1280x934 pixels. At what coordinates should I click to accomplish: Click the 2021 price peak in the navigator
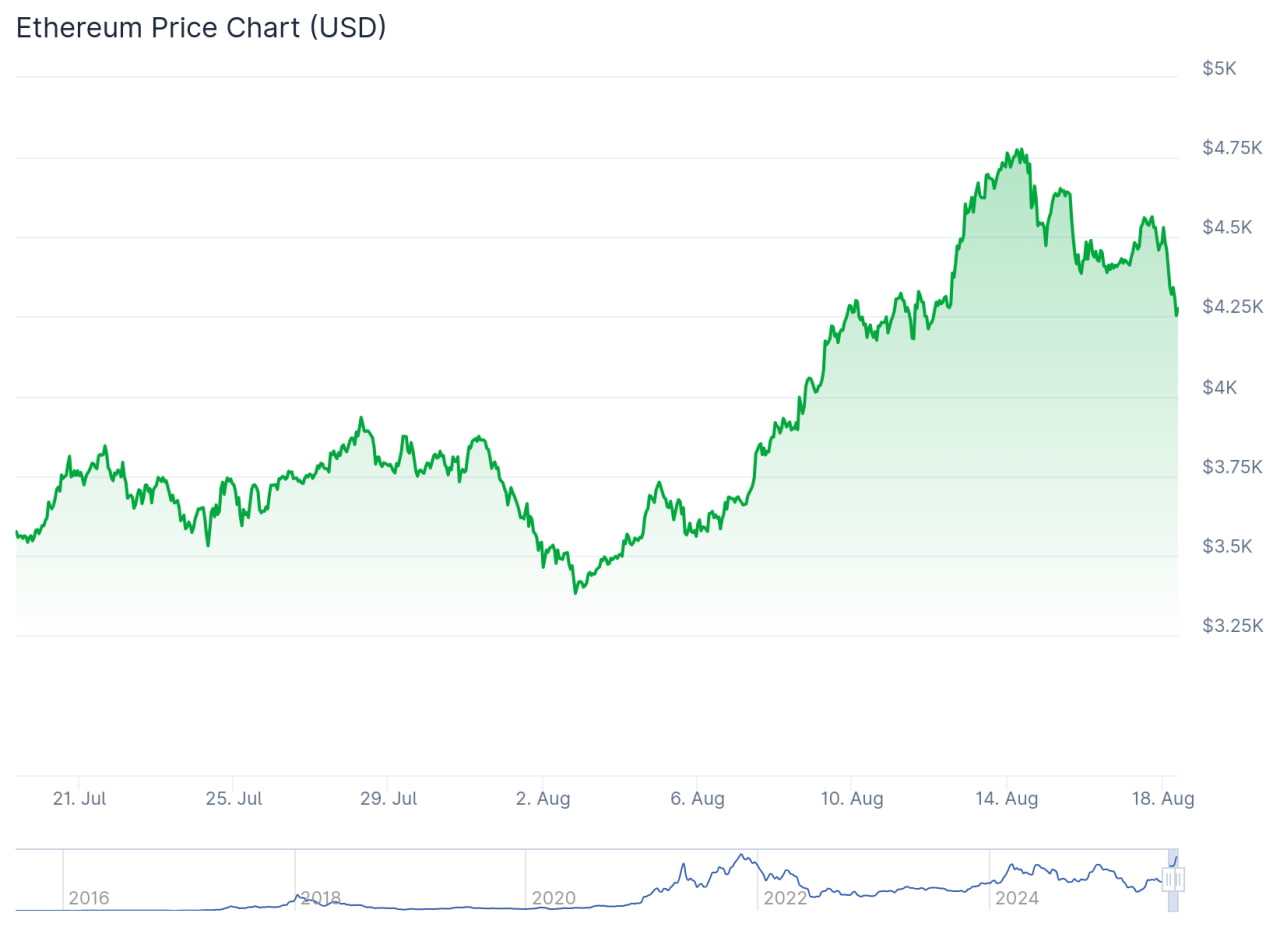point(741,856)
